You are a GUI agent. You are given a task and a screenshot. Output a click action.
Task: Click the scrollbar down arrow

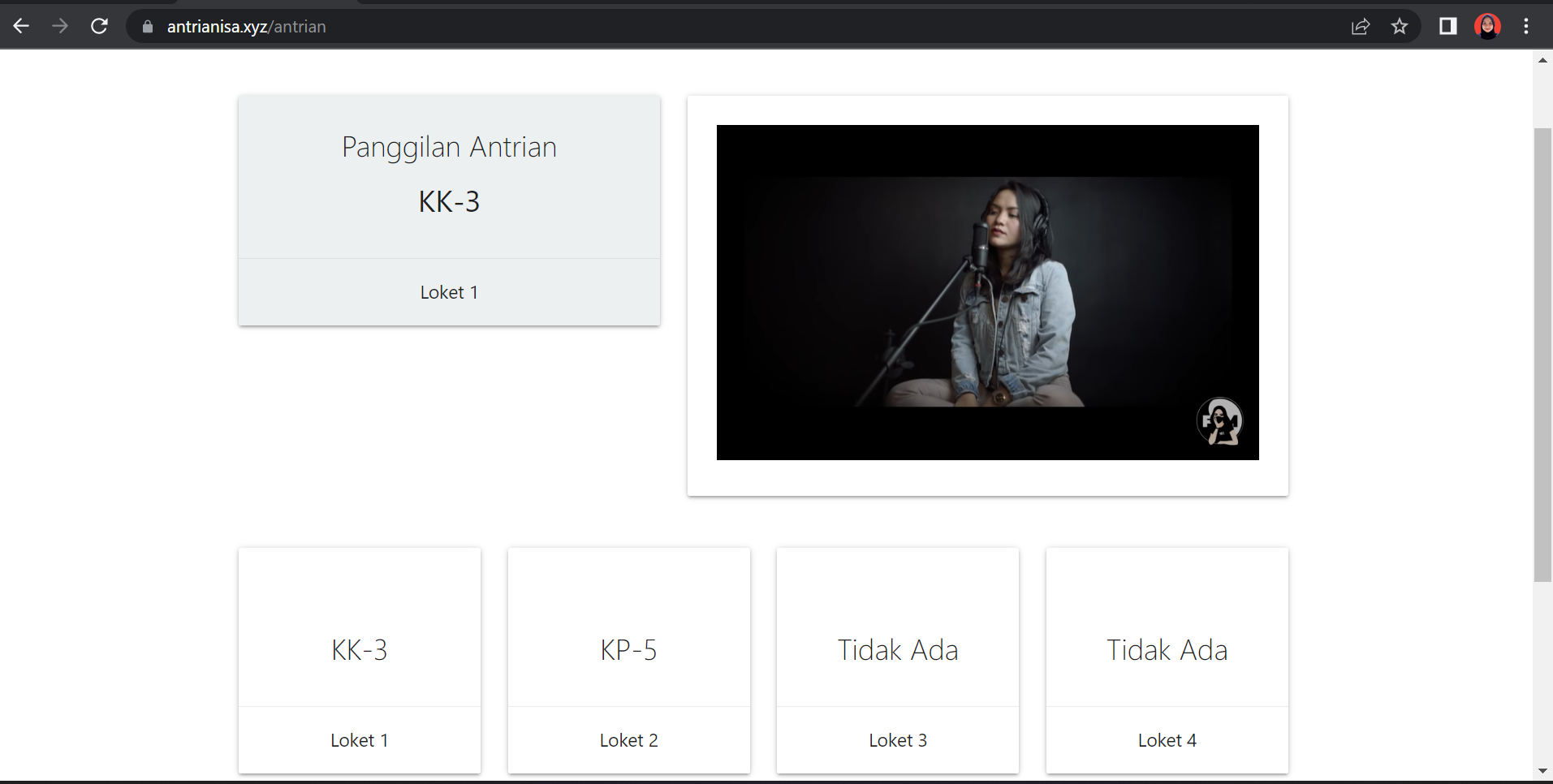click(1542, 771)
